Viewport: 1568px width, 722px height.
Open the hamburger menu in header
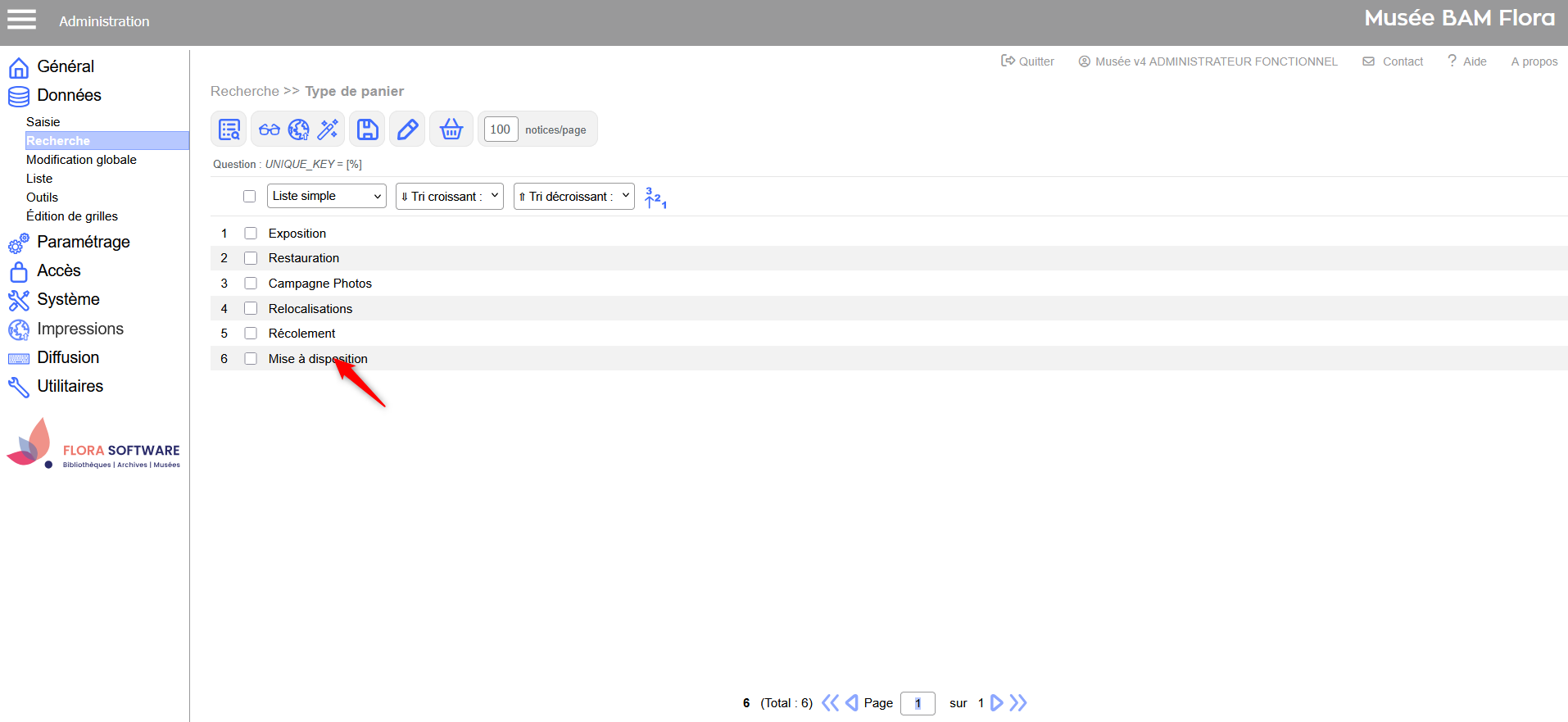[22, 20]
